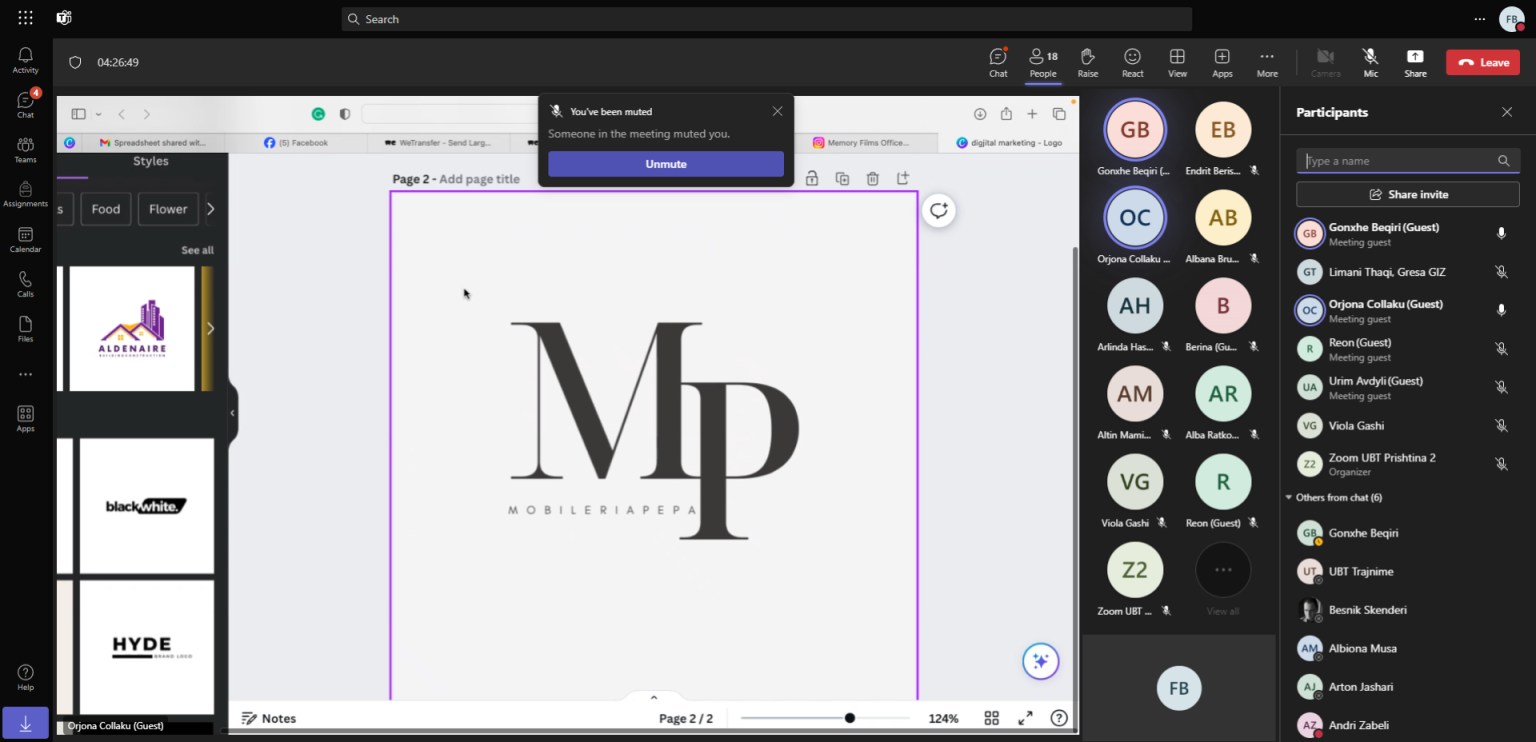Open the Share content icon
Image resolution: width=1536 pixels, height=742 pixels.
click(1415, 61)
